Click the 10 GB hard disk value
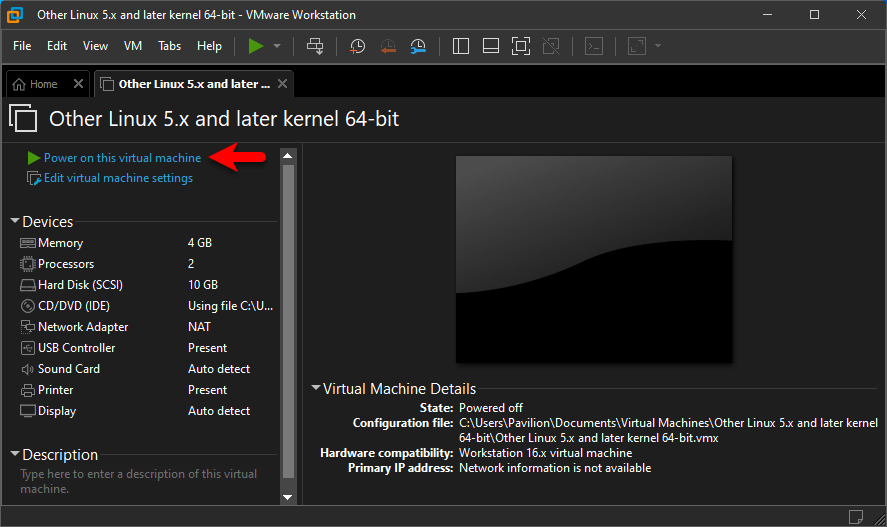The image size is (887, 527). pyautogui.click(x=203, y=284)
